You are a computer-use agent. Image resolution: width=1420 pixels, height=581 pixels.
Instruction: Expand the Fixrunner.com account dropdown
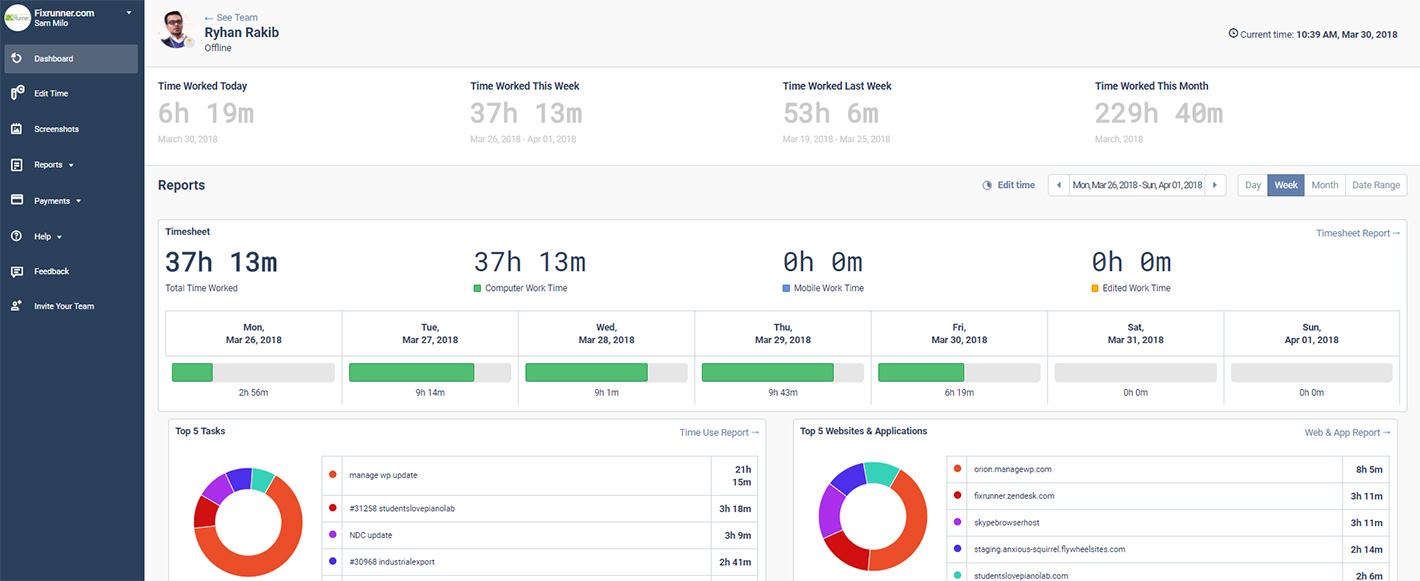128,13
